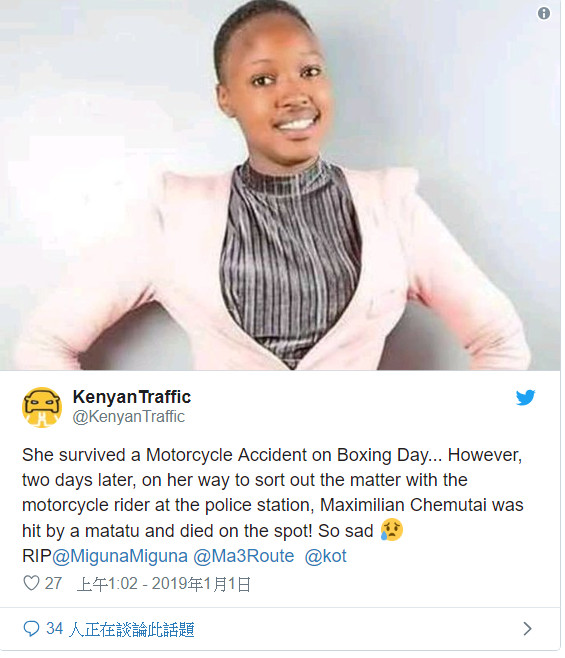Open the @Ma3Route mention
Image resolution: width=565 pixels, height=658 pixels.
(243, 556)
